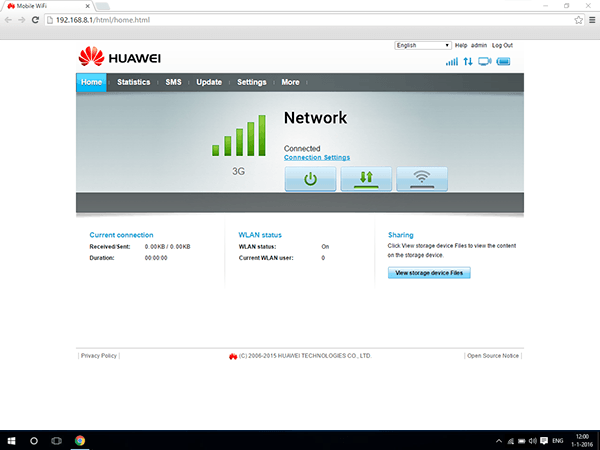
Task: Click the connected device monitor status icon
Action: [485, 62]
